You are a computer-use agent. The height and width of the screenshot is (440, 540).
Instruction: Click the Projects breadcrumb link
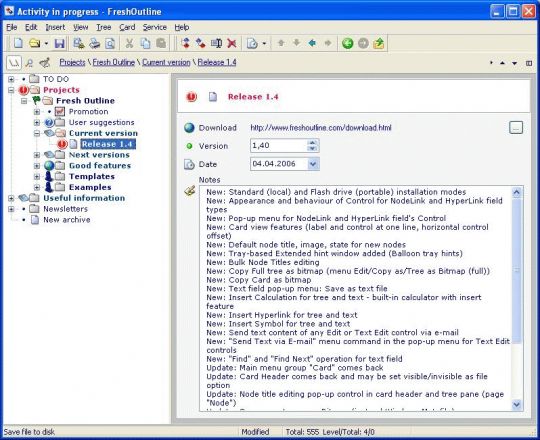click(x=72, y=62)
